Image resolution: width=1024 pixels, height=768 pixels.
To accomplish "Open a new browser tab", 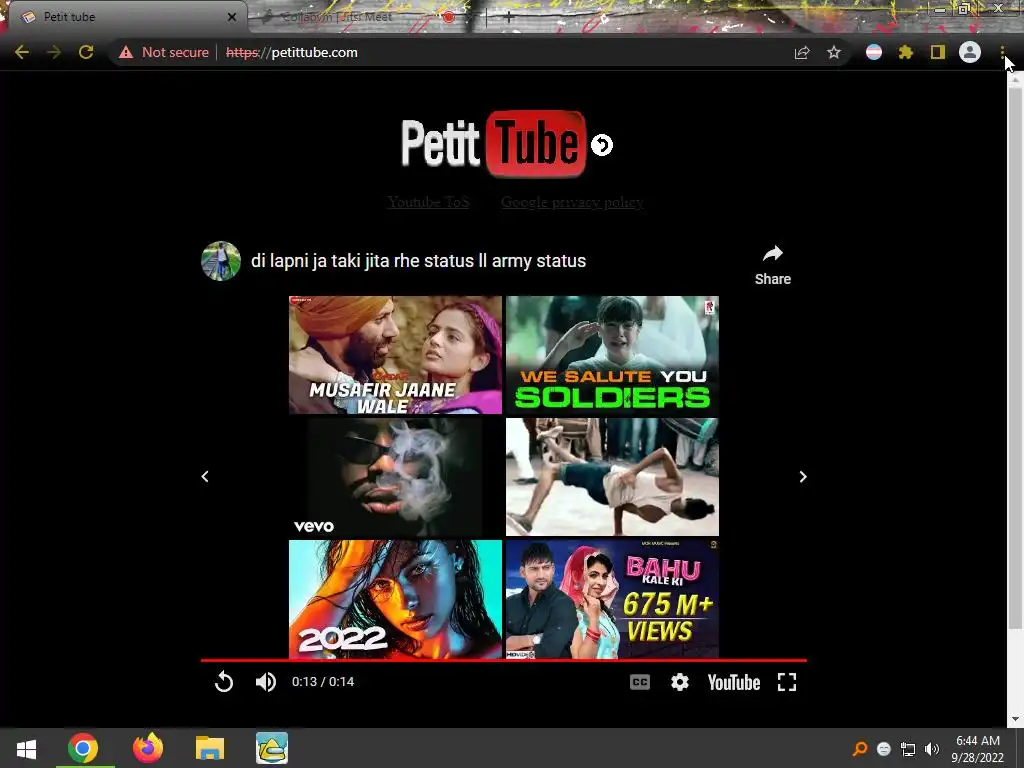I will click(509, 18).
